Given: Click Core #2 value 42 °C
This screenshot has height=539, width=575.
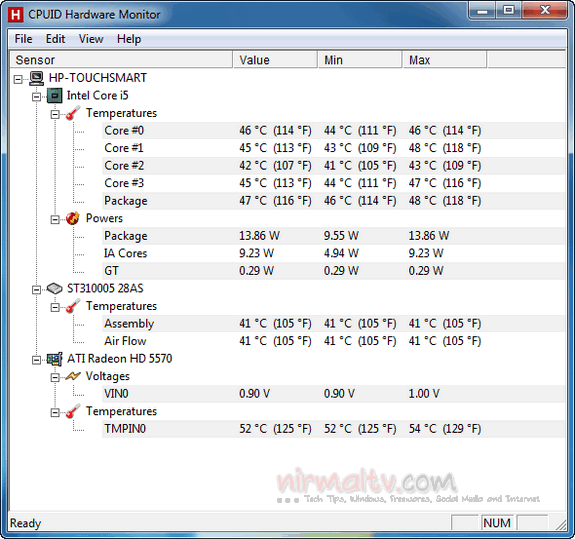Looking at the screenshot, I should coord(275,166).
